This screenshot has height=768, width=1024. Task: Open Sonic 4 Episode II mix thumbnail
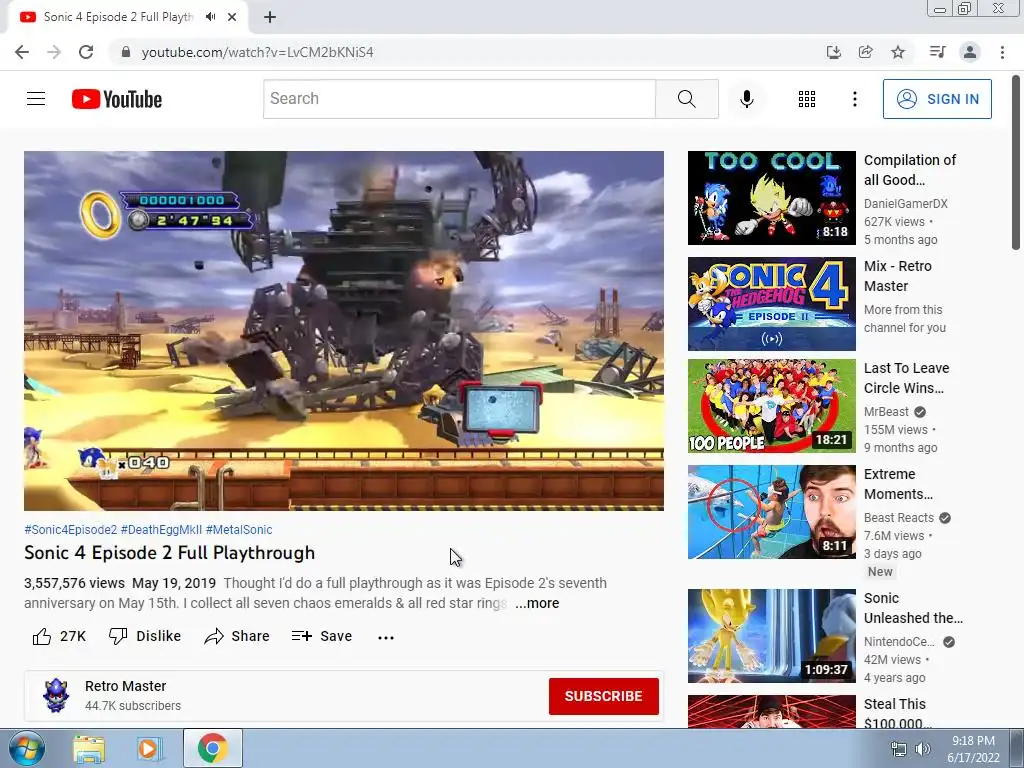click(x=771, y=304)
